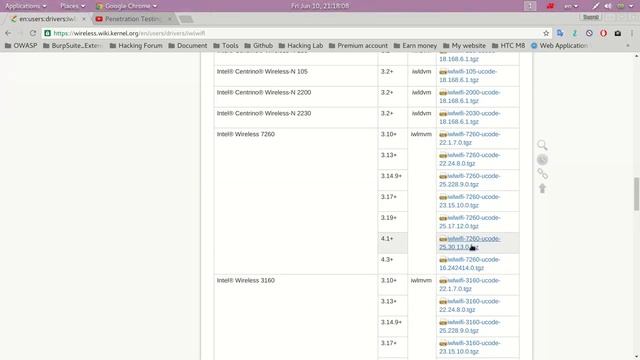The image size is (640, 360).
Task: Click the circular clock-like extension icon
Action: (589, 33)
